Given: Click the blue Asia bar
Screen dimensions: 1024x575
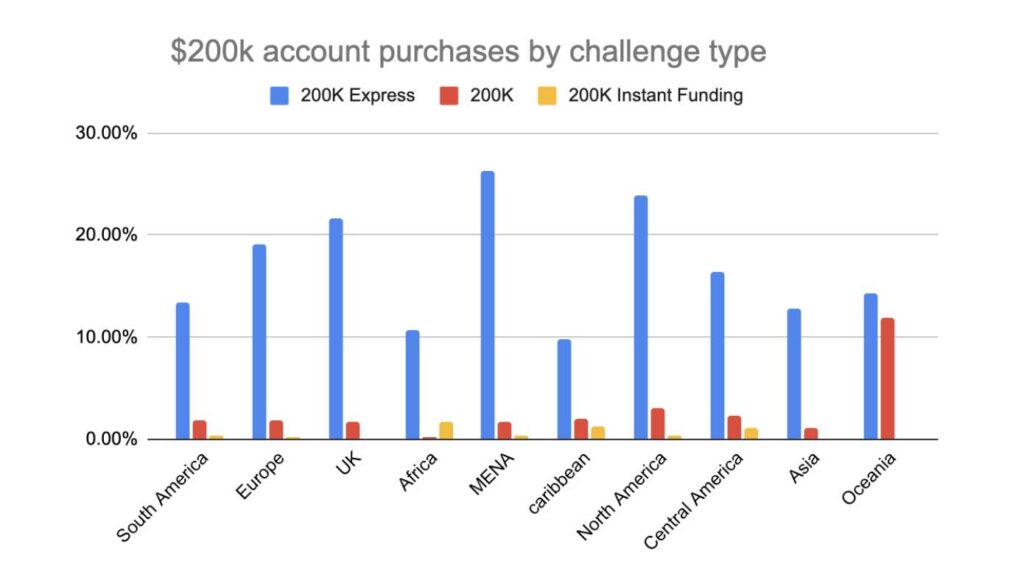Looking at the screenshot, I should (x=794, y=373).
